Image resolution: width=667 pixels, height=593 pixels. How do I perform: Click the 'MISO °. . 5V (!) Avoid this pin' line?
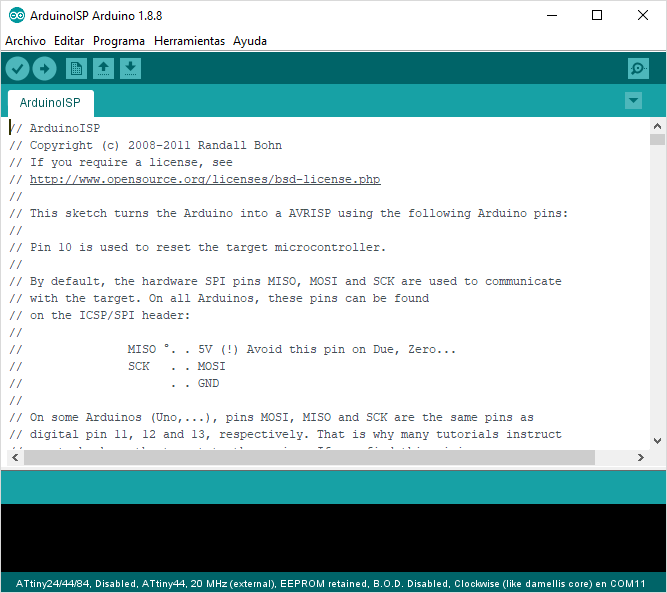[x=232, y=349]
